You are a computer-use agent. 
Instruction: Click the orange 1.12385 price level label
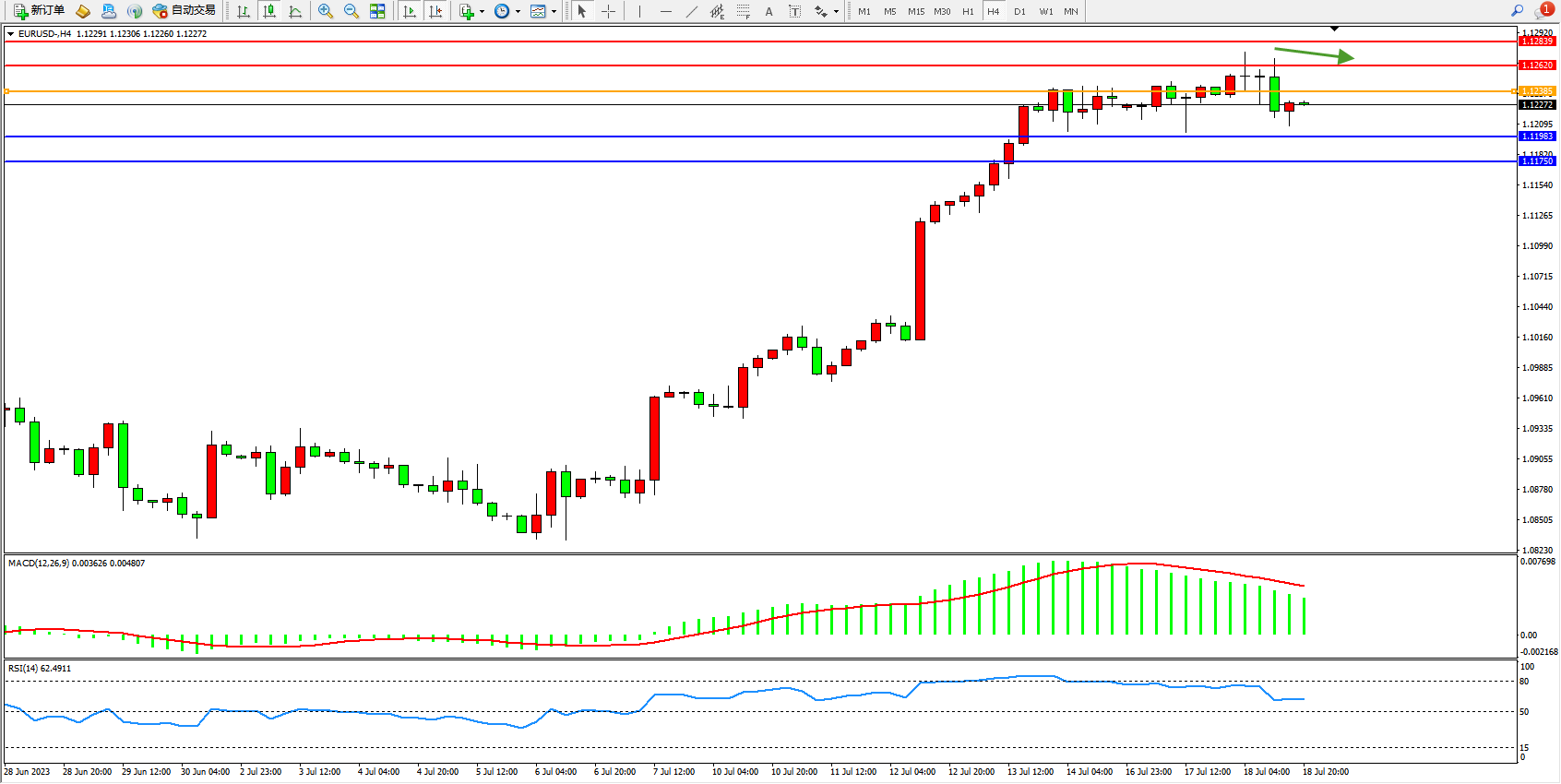pos(1537,91)
